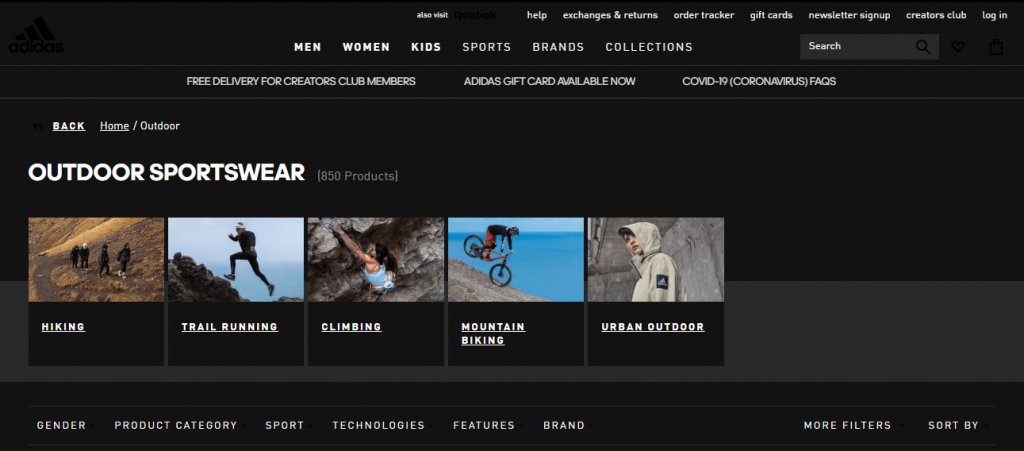The image size is (1024, 451).
Task: Click the back arrow icon
Action: tap(38, 126)
